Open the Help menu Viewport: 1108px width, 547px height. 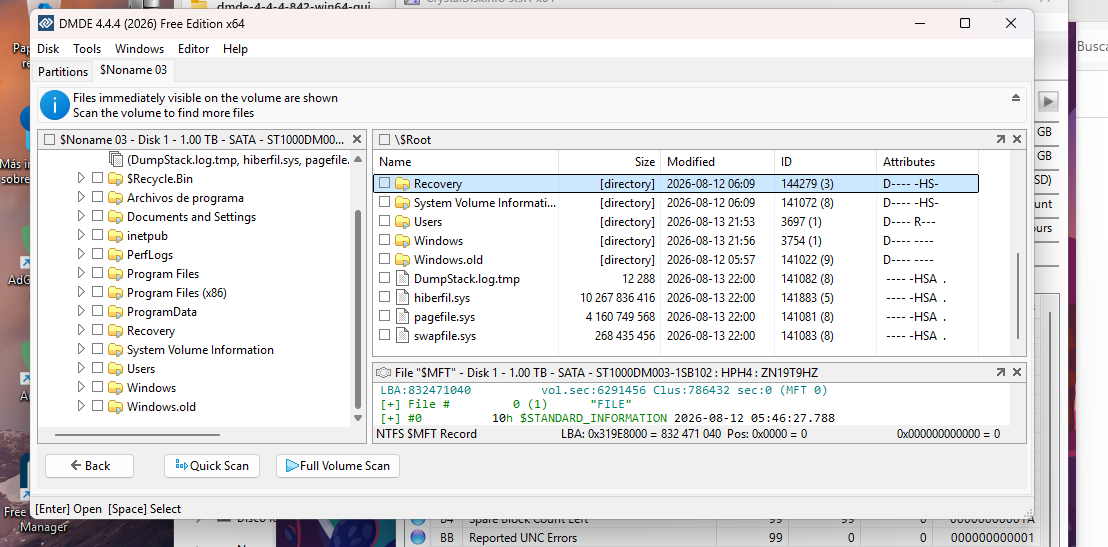tap(235, 49)
